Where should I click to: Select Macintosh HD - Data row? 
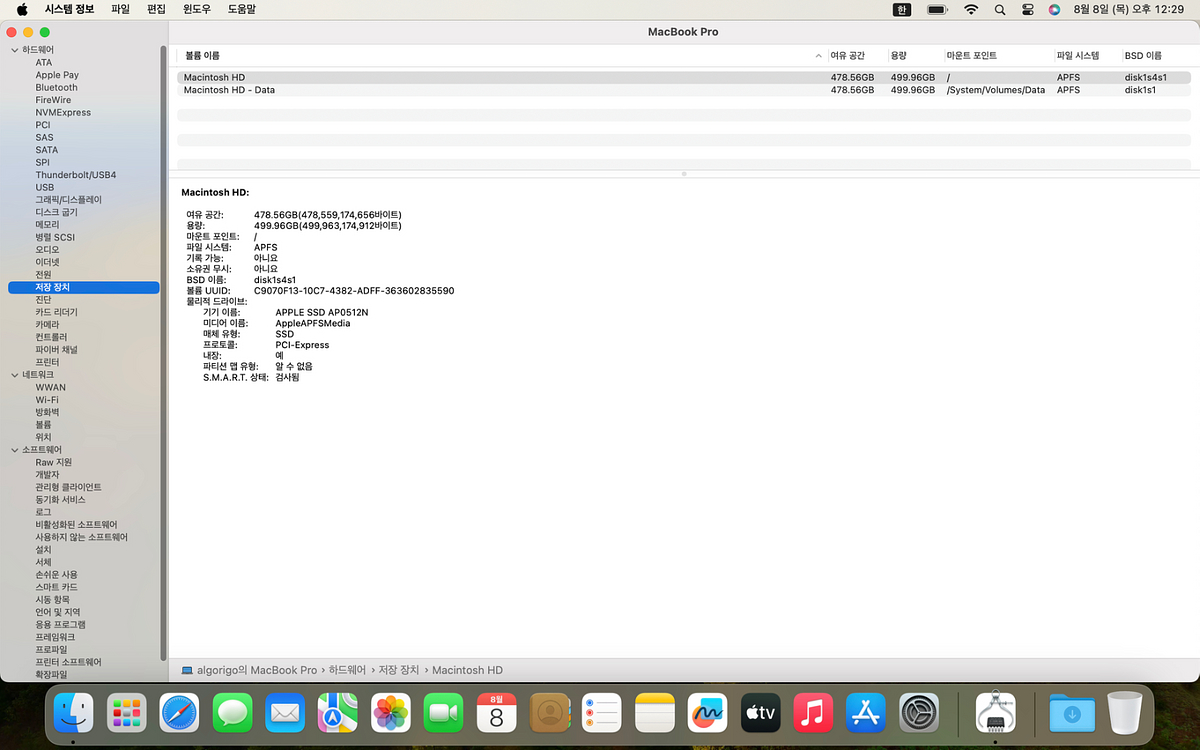(684, 90)
